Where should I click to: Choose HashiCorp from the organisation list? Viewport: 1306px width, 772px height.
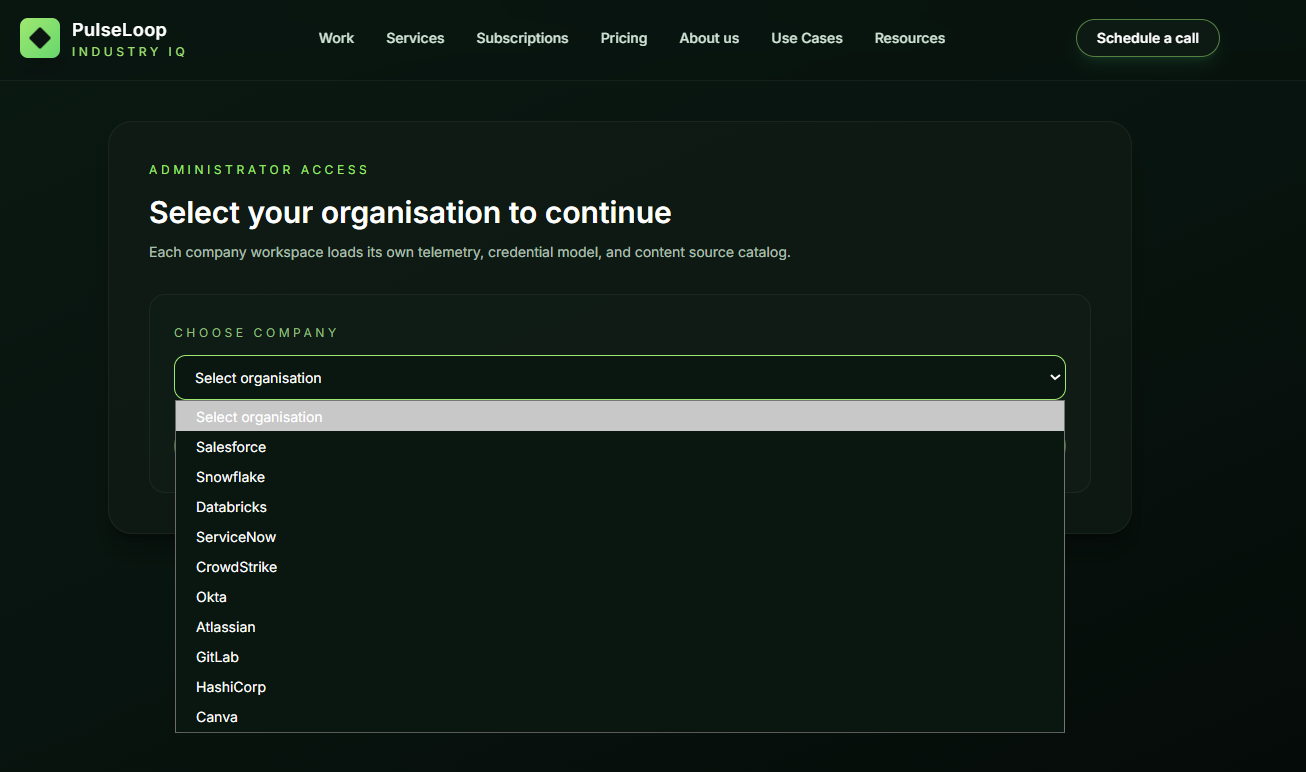click(x=620, y=687)
